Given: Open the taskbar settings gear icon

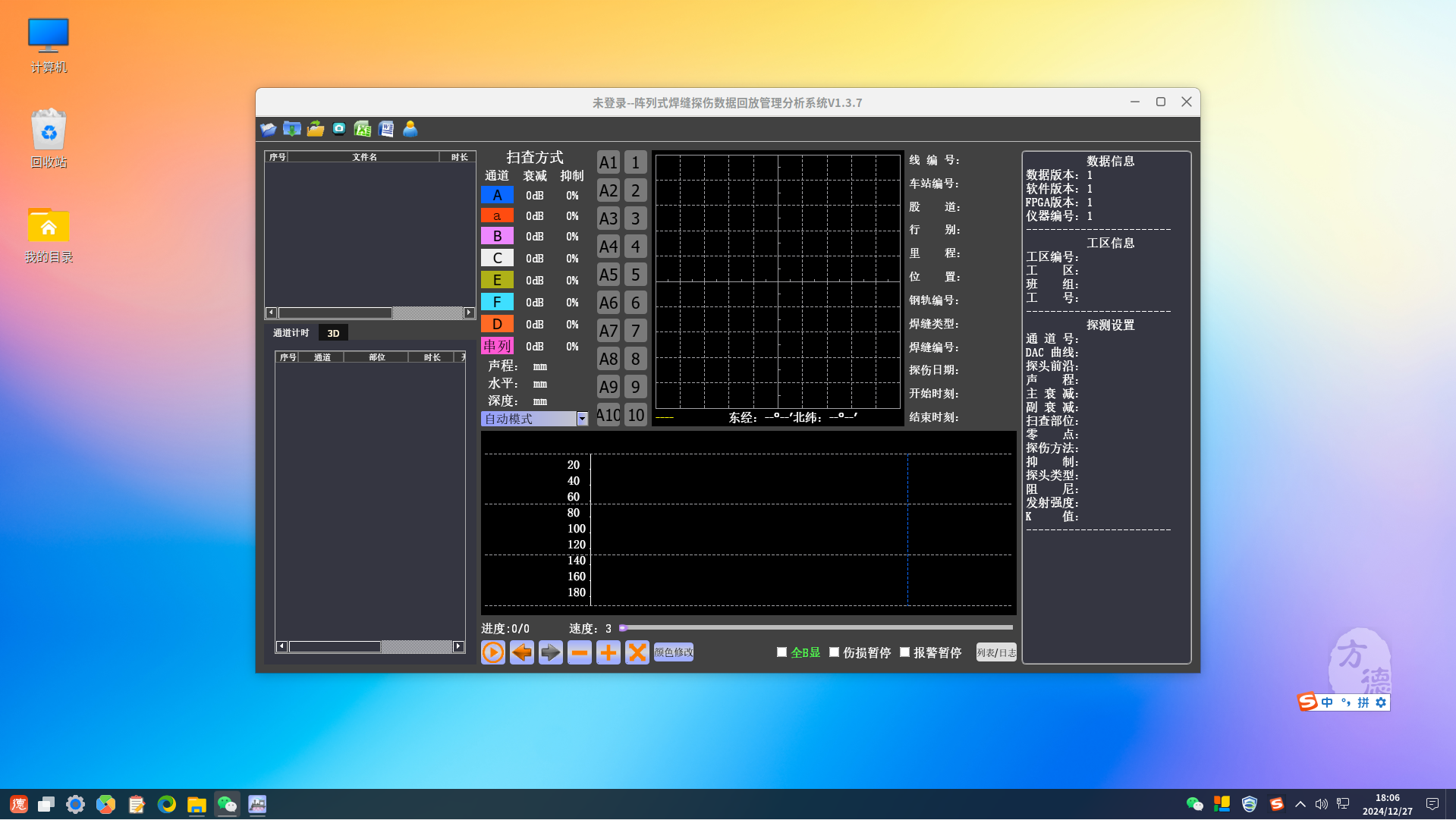Looking at the screenshot, I should [75, 804].
